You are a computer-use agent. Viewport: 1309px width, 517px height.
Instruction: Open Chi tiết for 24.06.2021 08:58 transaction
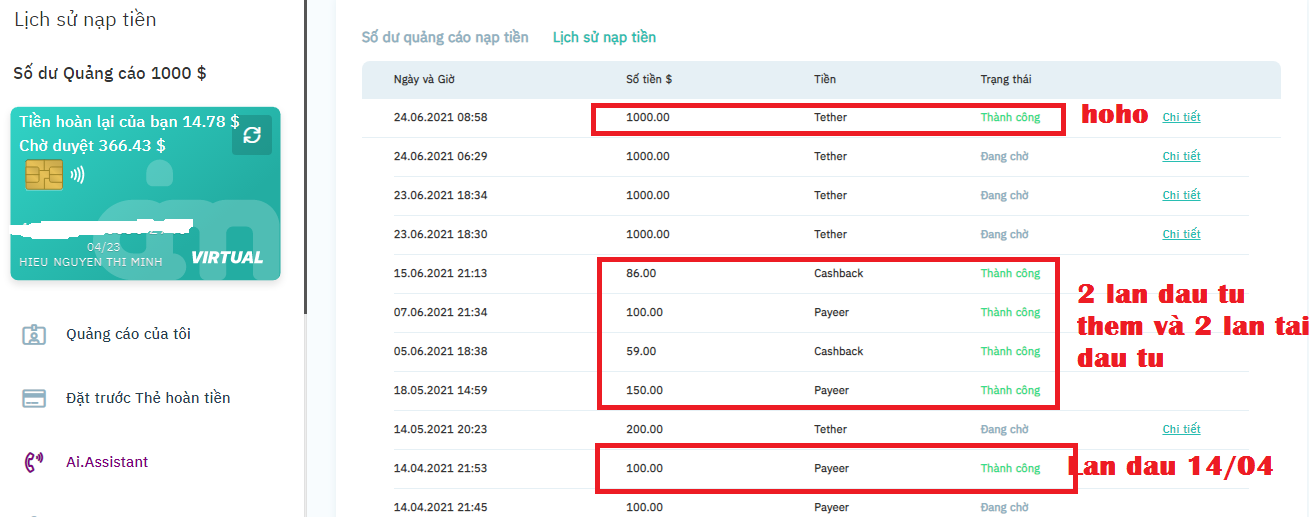1181,117
